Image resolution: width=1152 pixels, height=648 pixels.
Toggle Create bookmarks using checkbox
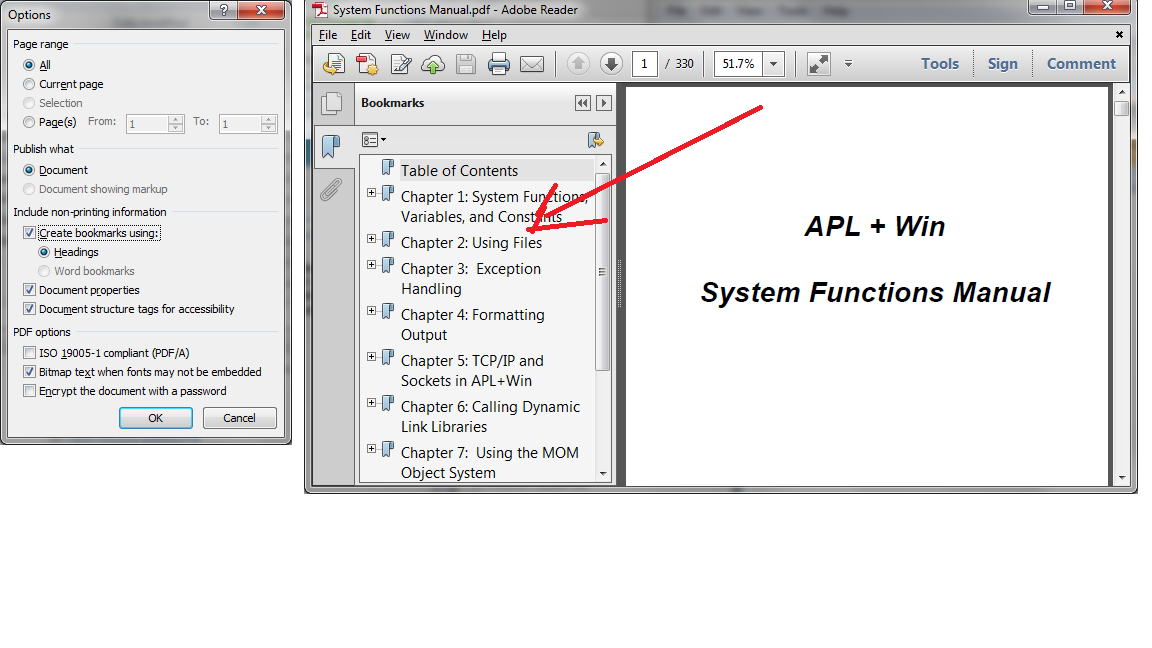click(x=29, y=233)
